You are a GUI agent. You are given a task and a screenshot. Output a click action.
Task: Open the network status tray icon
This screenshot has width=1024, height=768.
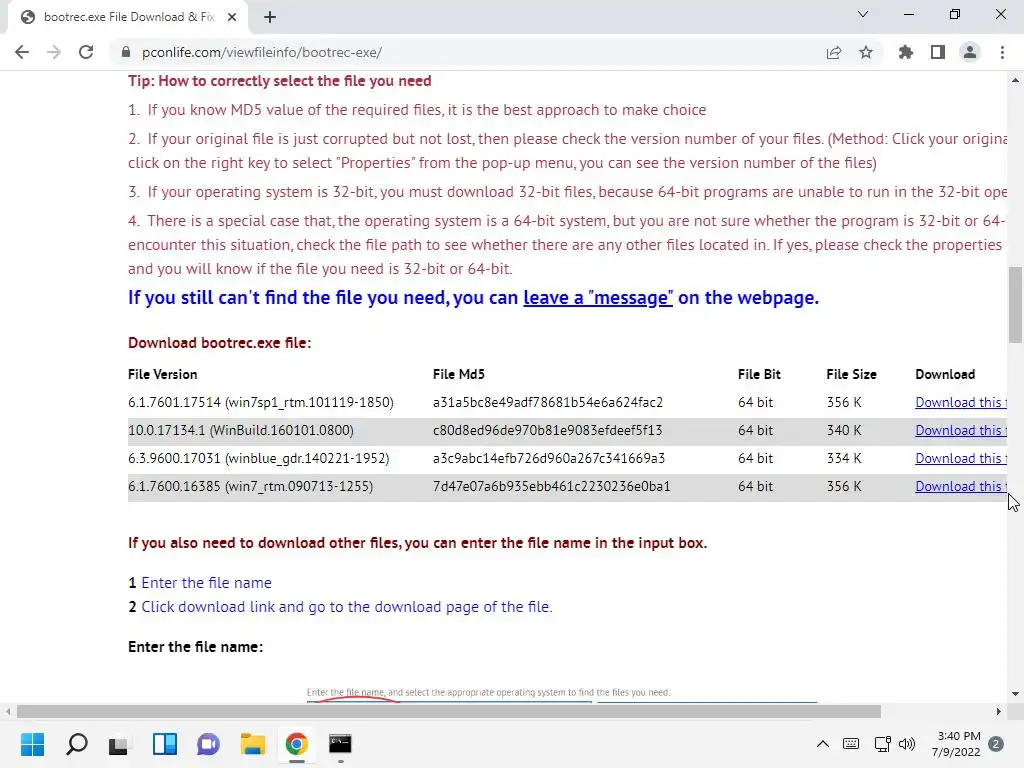coord(883,744)
